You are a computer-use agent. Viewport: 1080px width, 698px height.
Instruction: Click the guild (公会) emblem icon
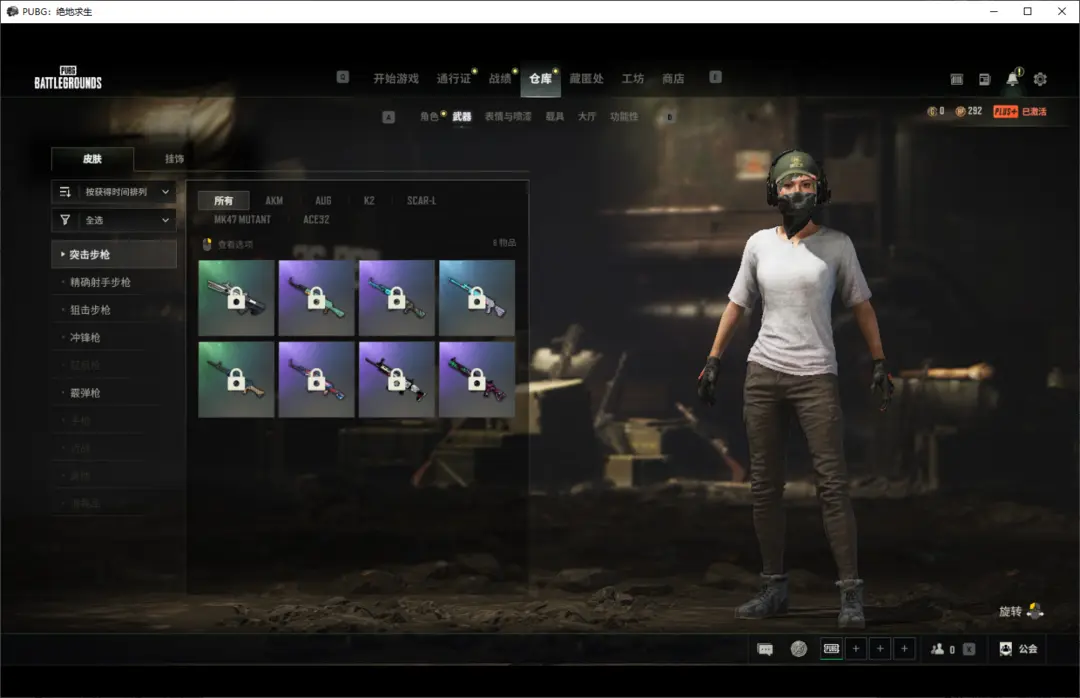1006,649
